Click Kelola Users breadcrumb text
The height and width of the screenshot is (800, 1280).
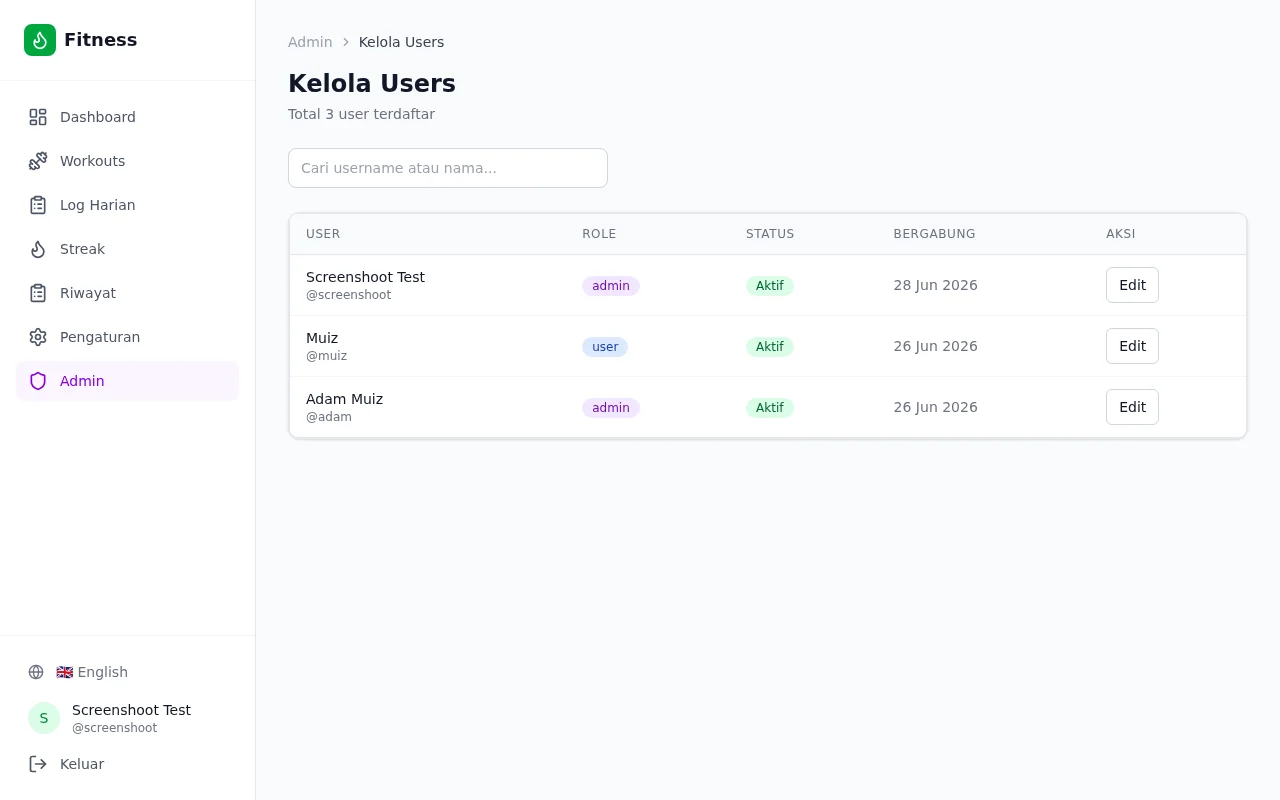401,42
